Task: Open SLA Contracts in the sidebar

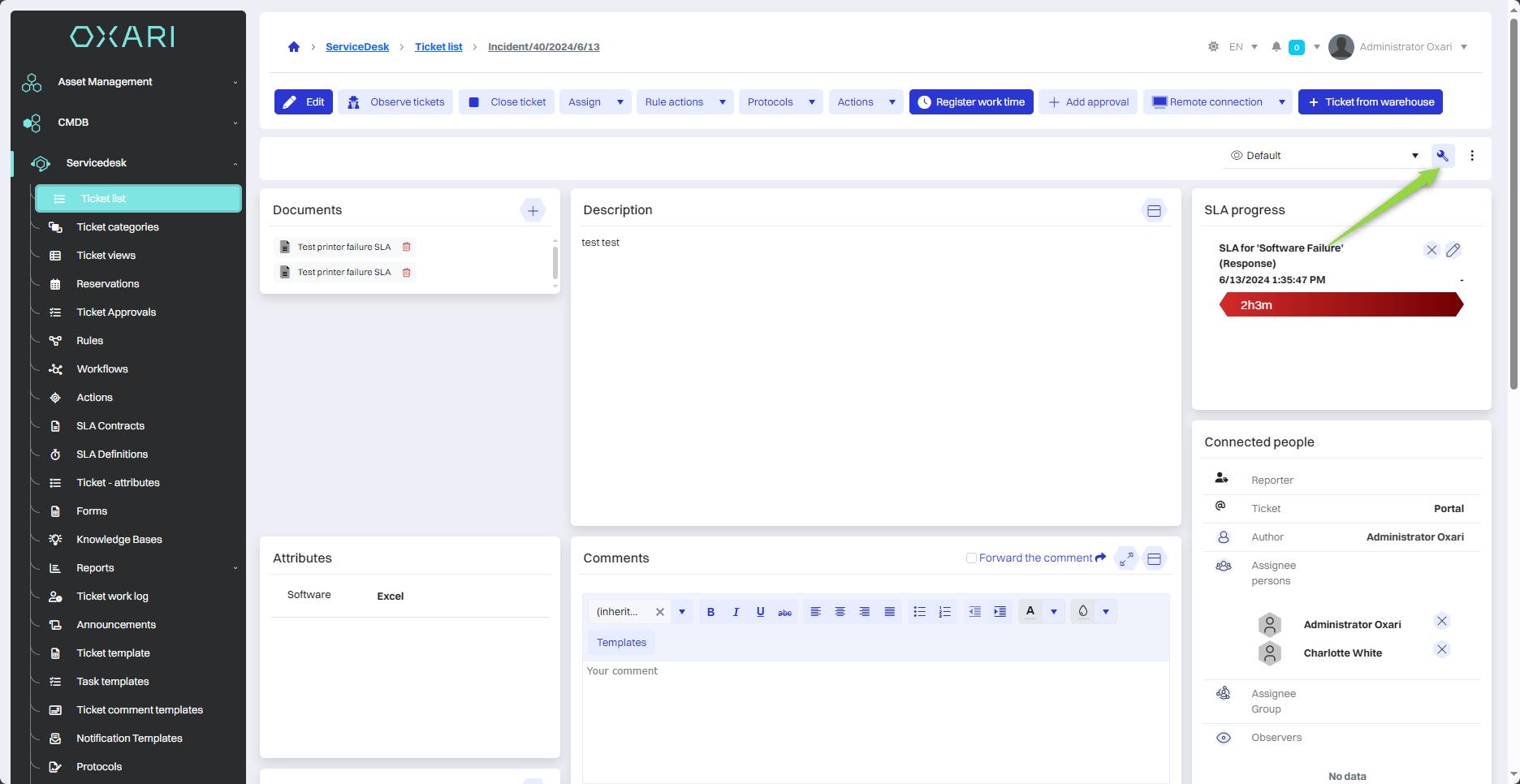Action: (110, 426)
